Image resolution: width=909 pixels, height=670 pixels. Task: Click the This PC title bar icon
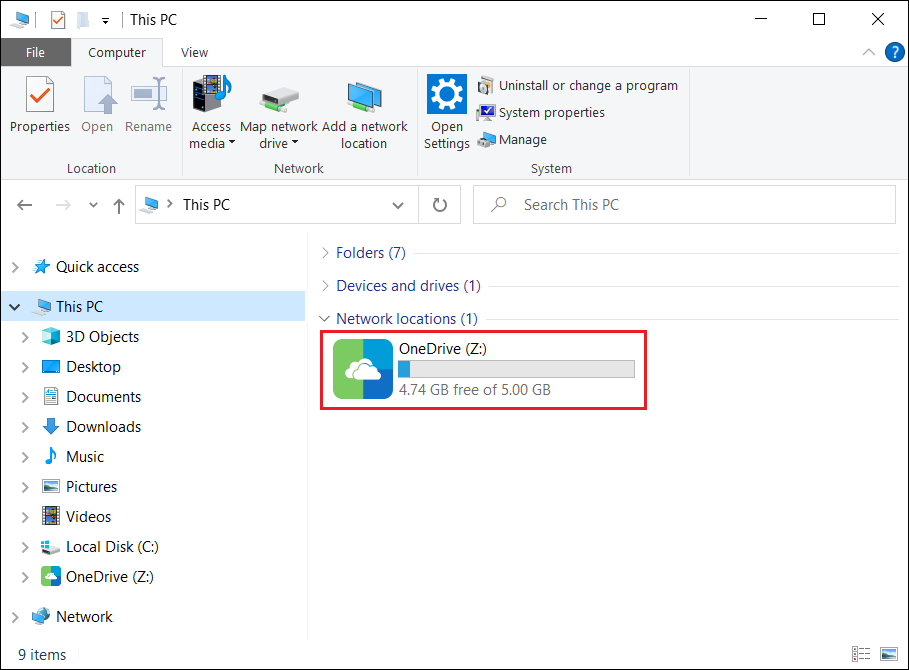click(21, 20)
